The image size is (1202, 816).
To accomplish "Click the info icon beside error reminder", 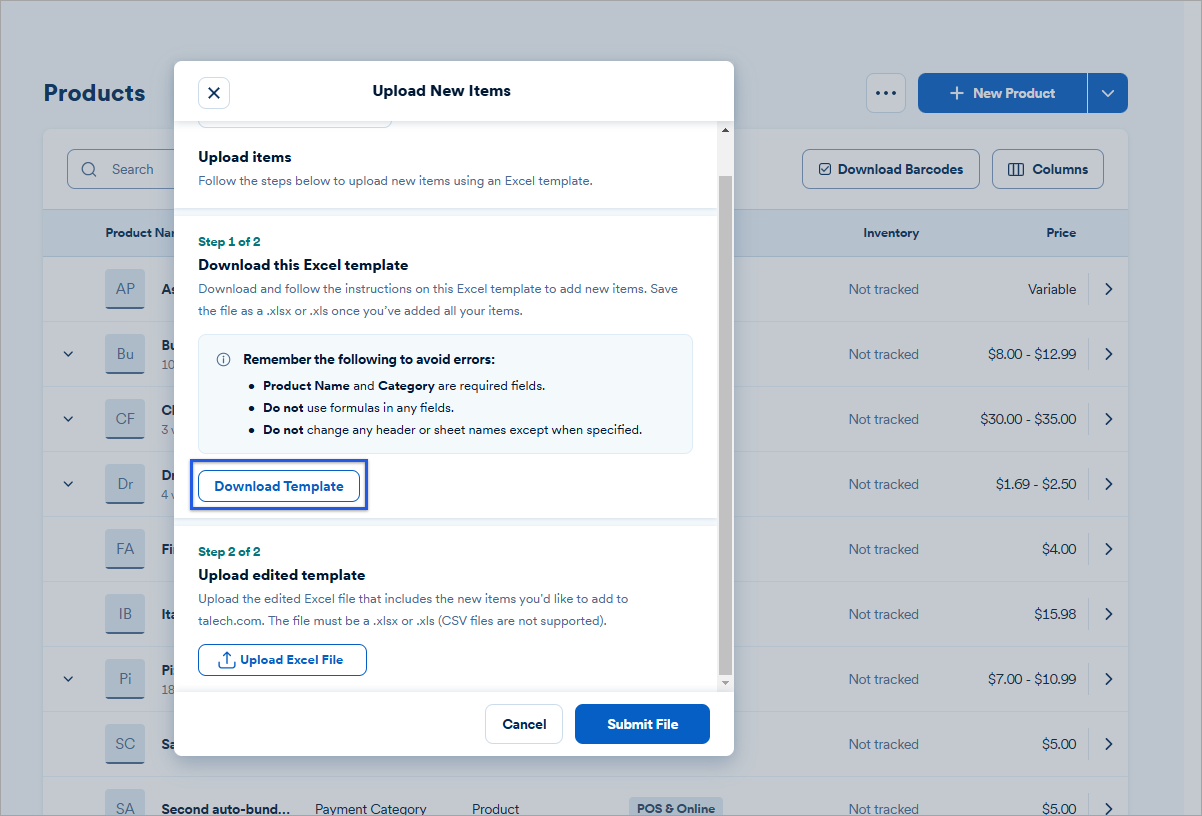I will pyautogui.click(x=224, y=360).
